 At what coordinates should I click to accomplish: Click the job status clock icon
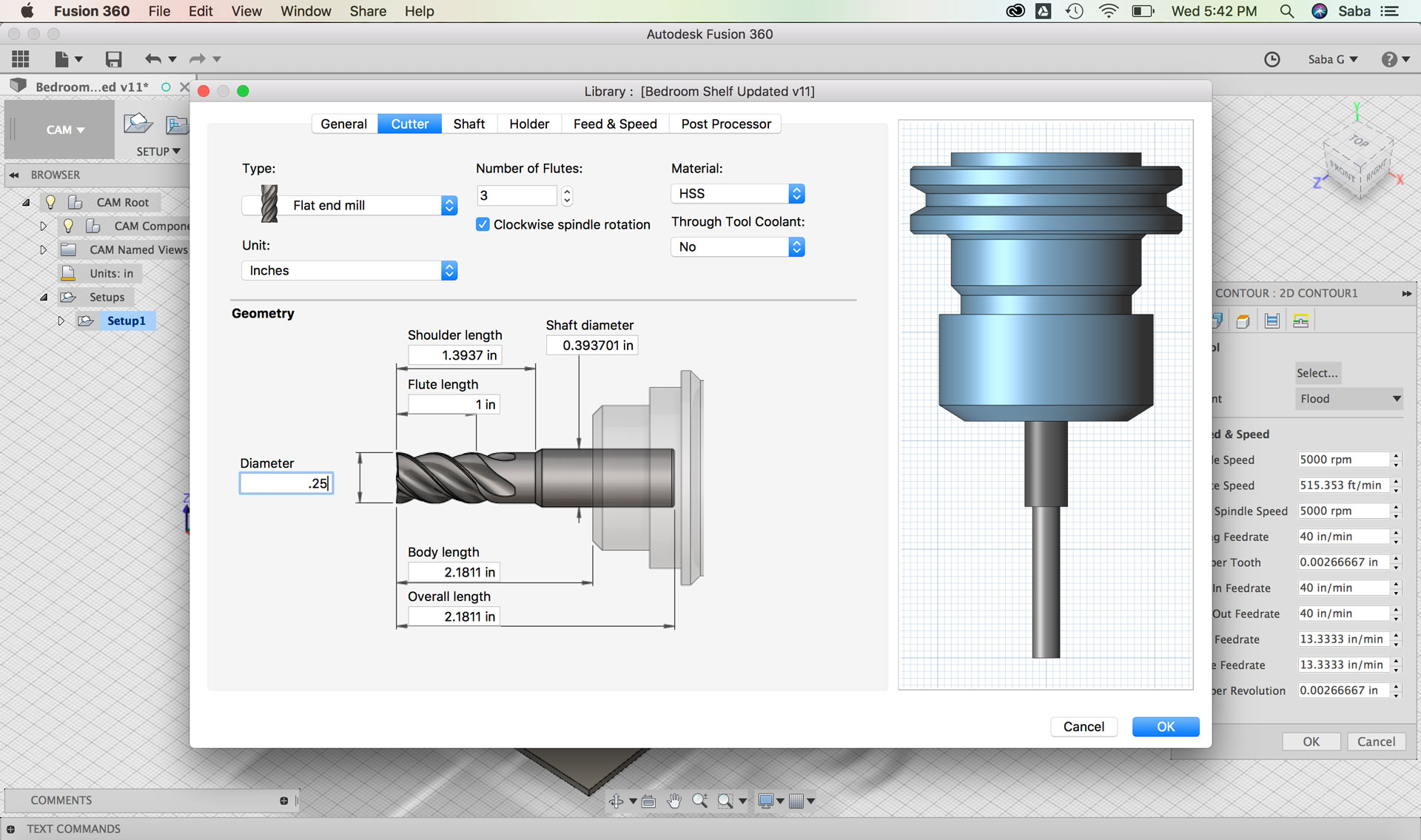click(1271, 59)
